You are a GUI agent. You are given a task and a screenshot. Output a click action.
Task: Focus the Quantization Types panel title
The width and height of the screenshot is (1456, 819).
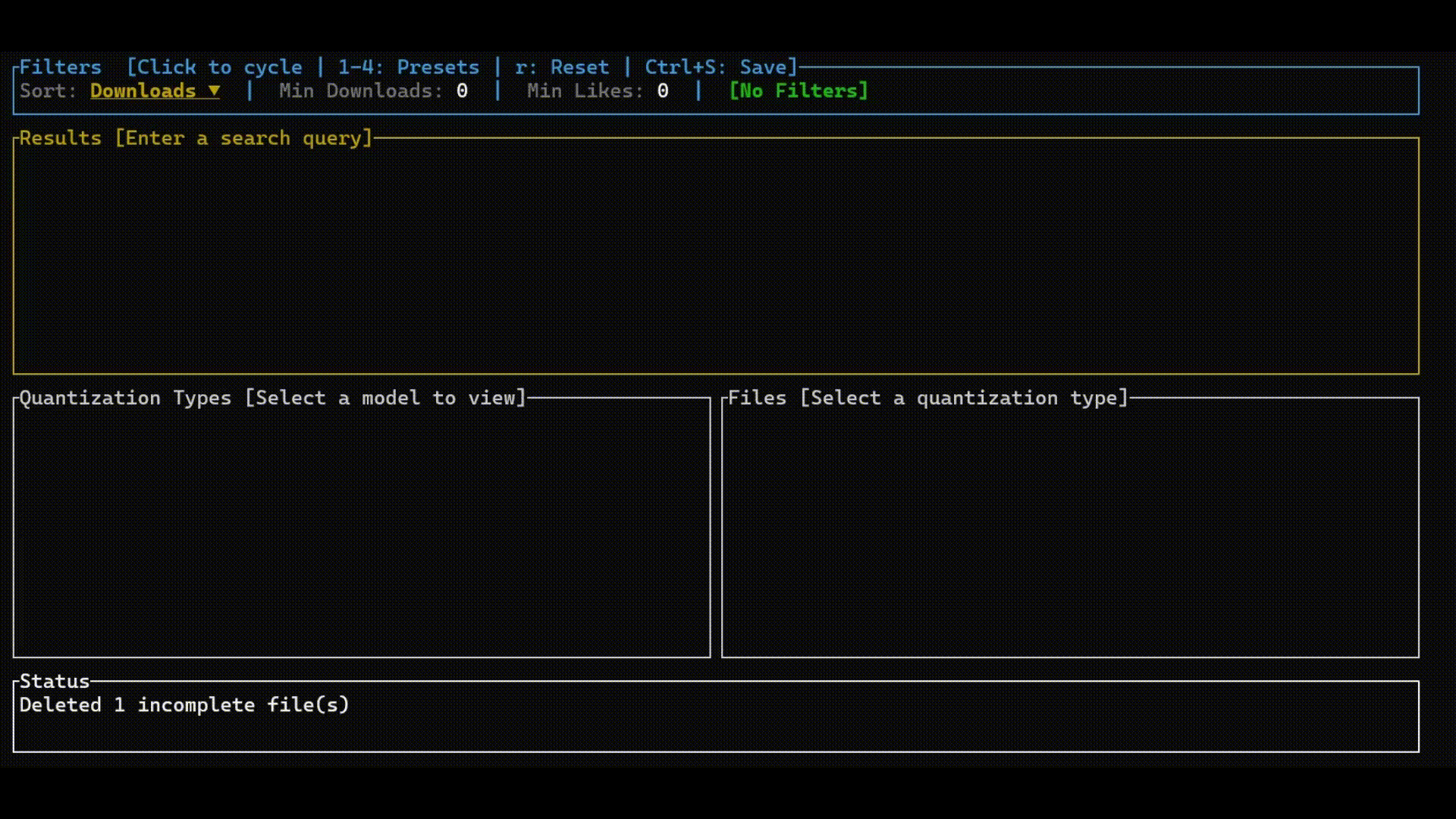[x=125, y=398]
